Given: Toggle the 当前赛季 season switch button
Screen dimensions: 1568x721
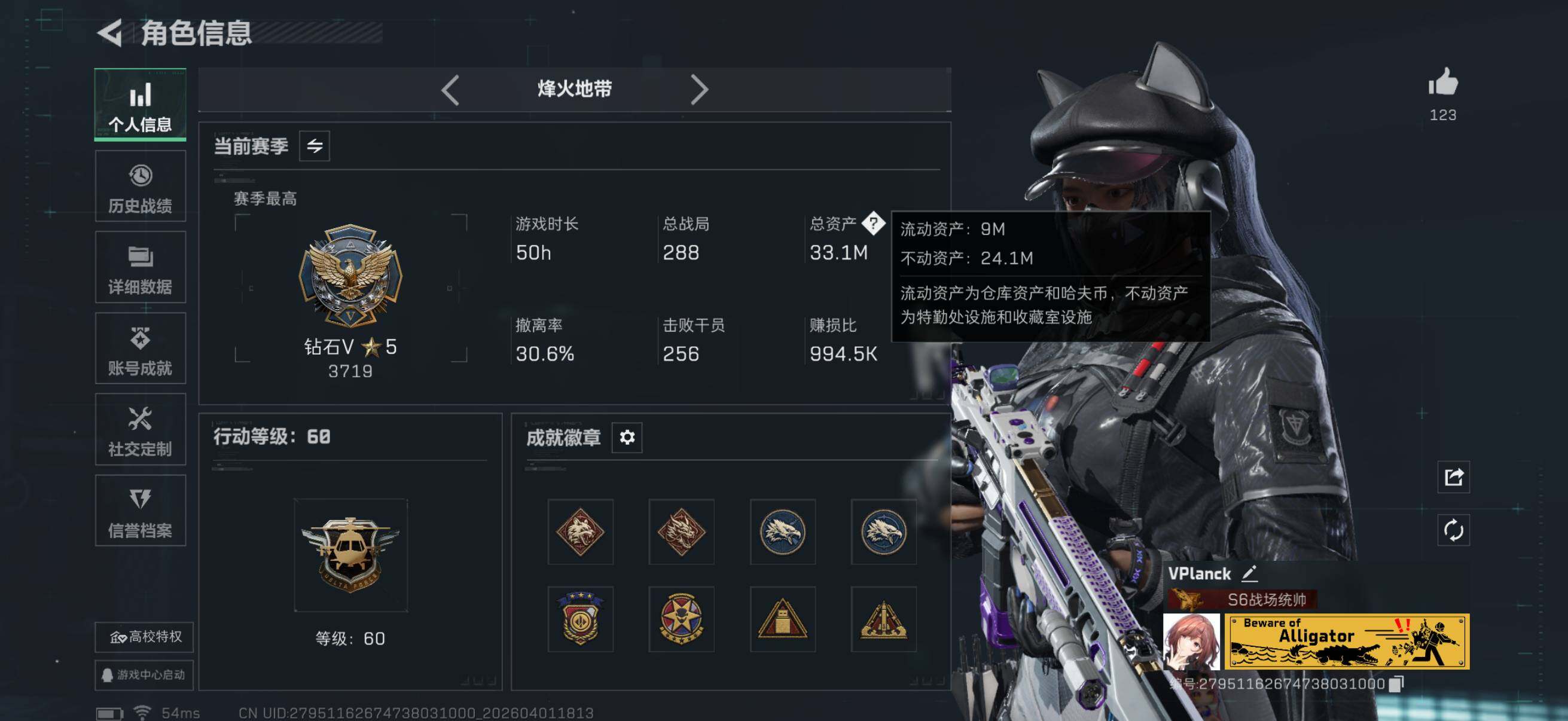Looking at the screenshot, I should 315,146.
